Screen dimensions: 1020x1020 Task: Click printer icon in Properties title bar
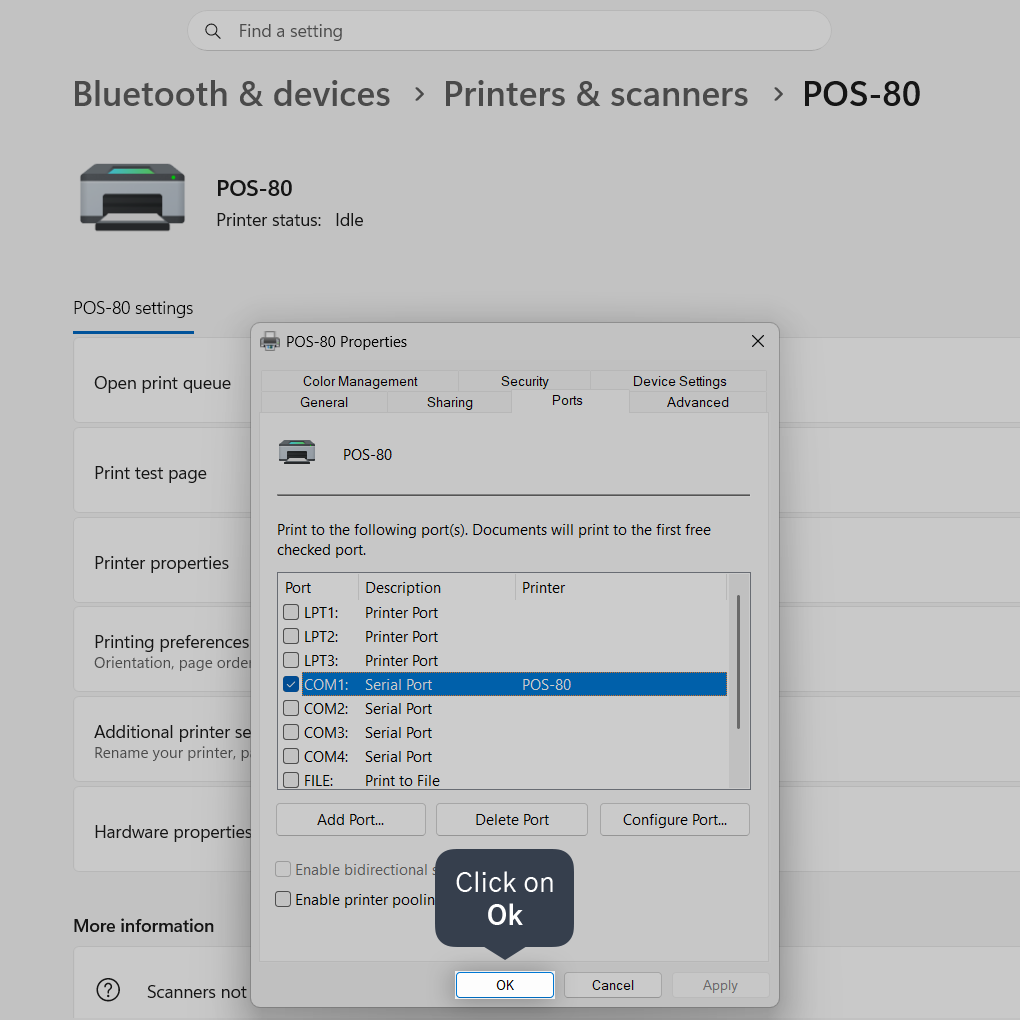(270, 341)
